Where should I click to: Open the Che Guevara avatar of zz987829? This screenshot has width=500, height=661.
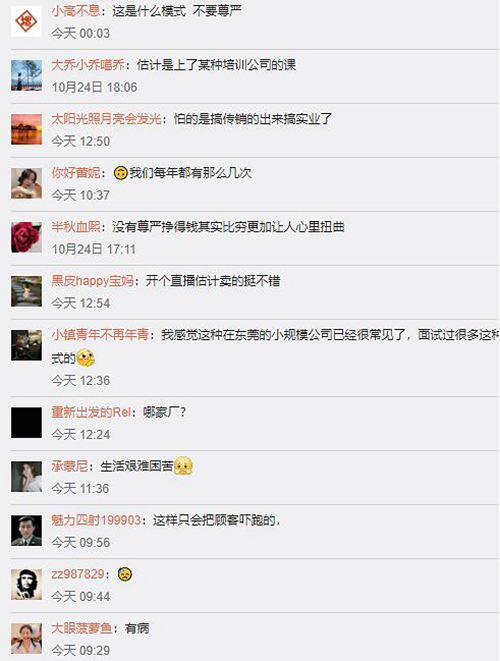pos(26,584)
